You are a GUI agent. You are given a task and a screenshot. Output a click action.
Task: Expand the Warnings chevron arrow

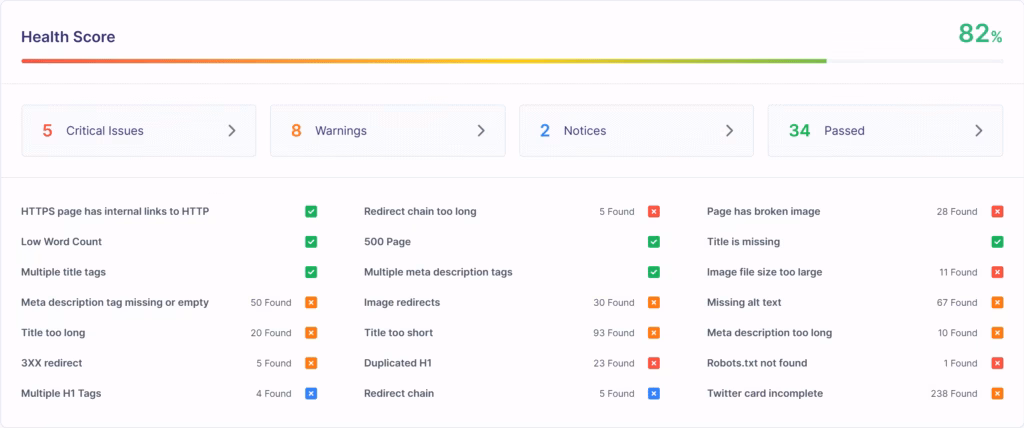point(481,131)
